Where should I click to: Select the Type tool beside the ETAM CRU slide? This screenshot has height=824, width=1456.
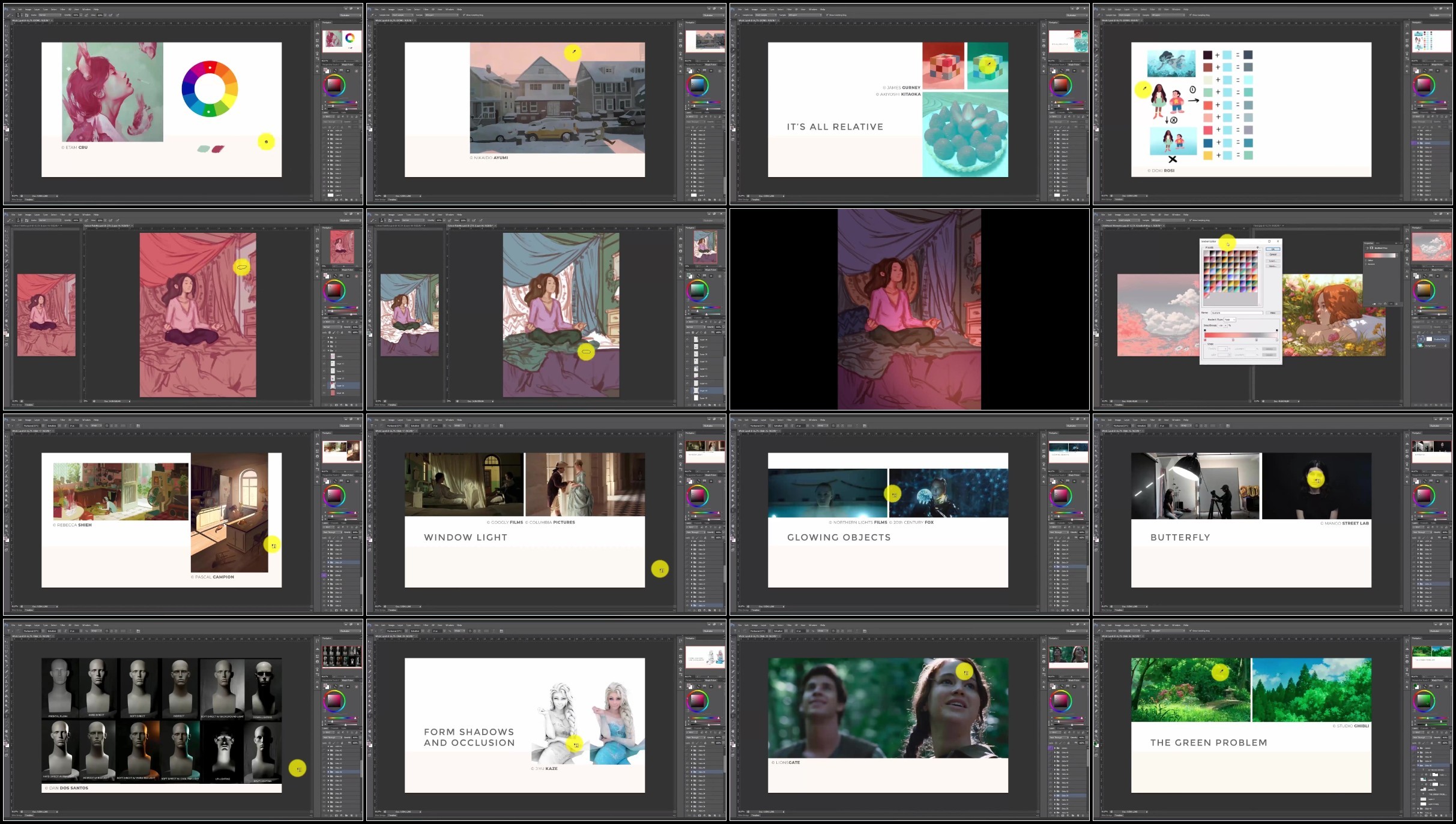7,100
